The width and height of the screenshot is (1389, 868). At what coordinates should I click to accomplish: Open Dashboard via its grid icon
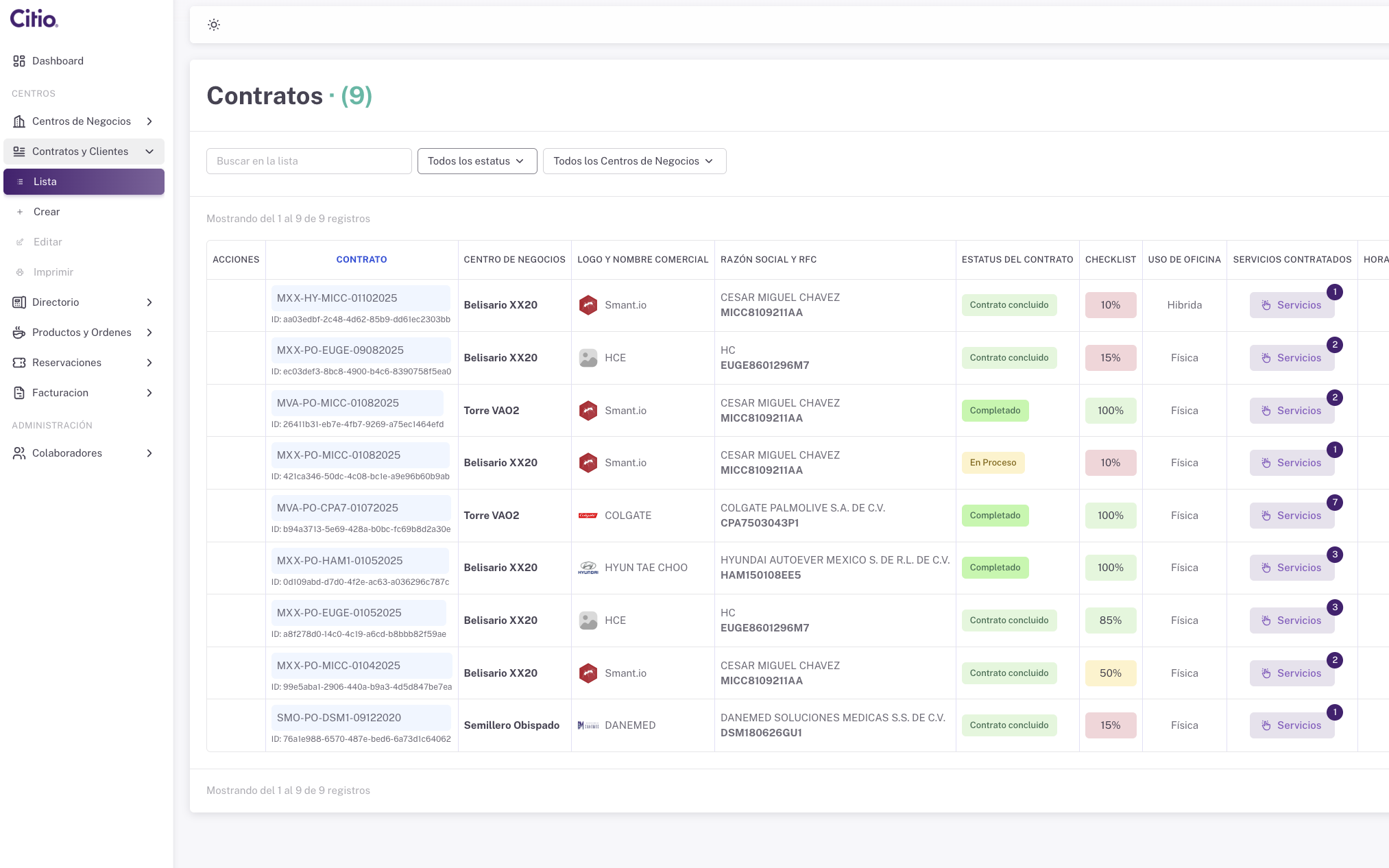click(19, 61)
